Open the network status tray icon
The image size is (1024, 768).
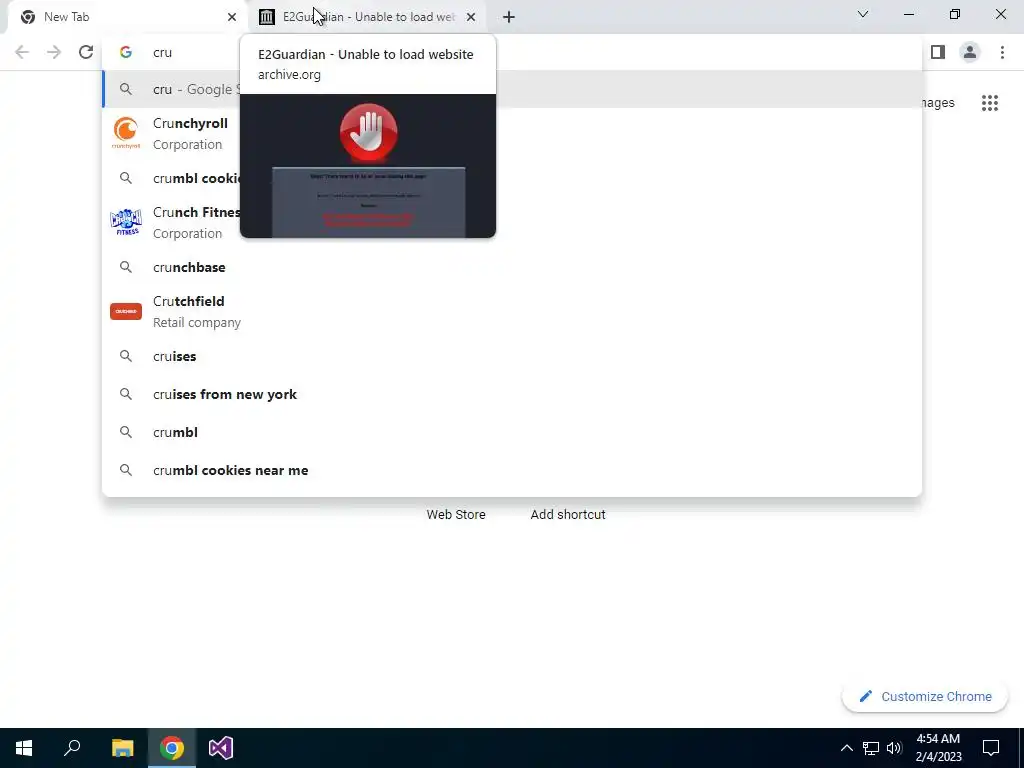(871, 748)
